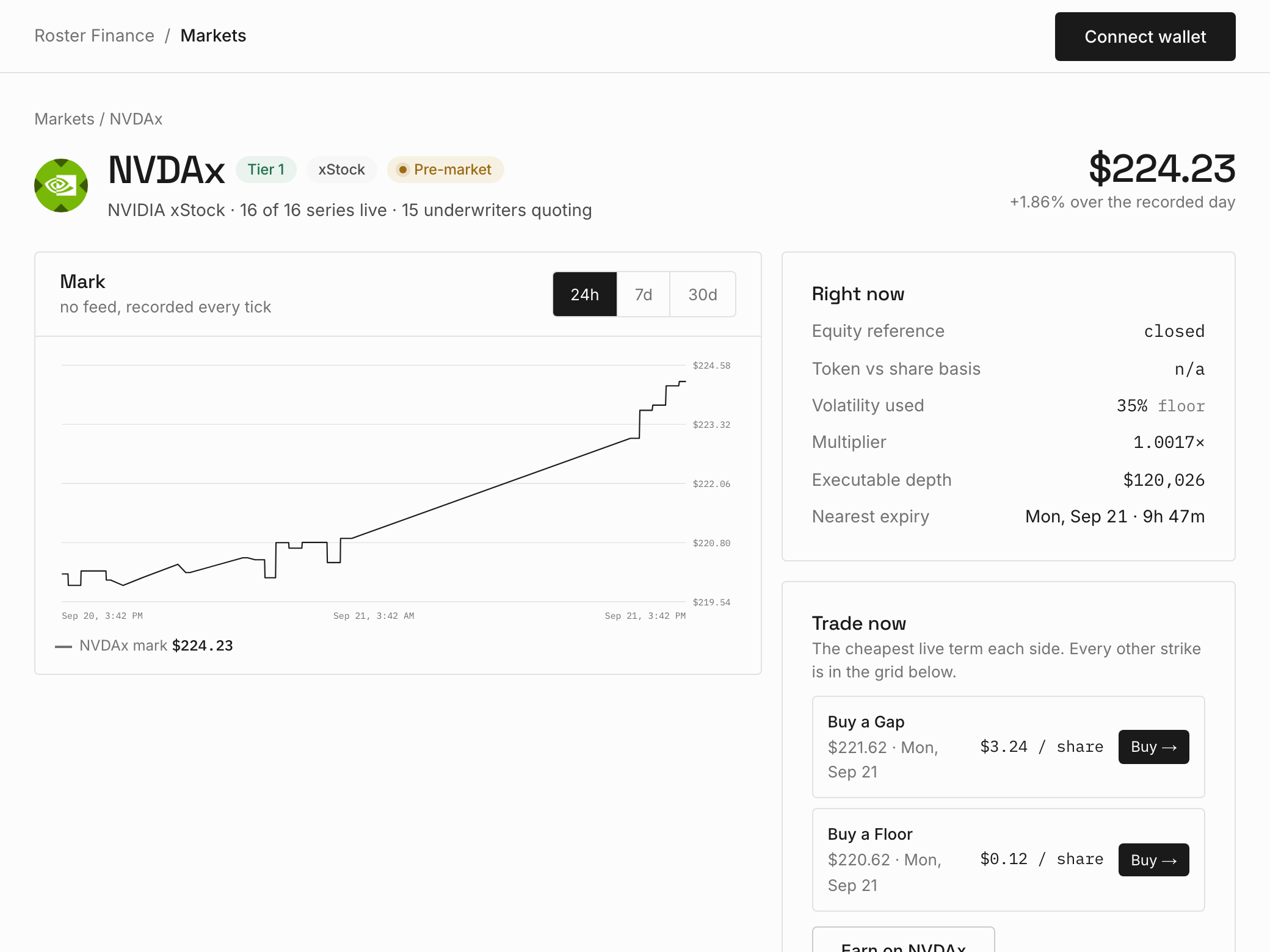Click the 'Sep 21, 3:42 AM' axis label
Viewport: 1270px width, 952px height.
[x=374, y=616]
